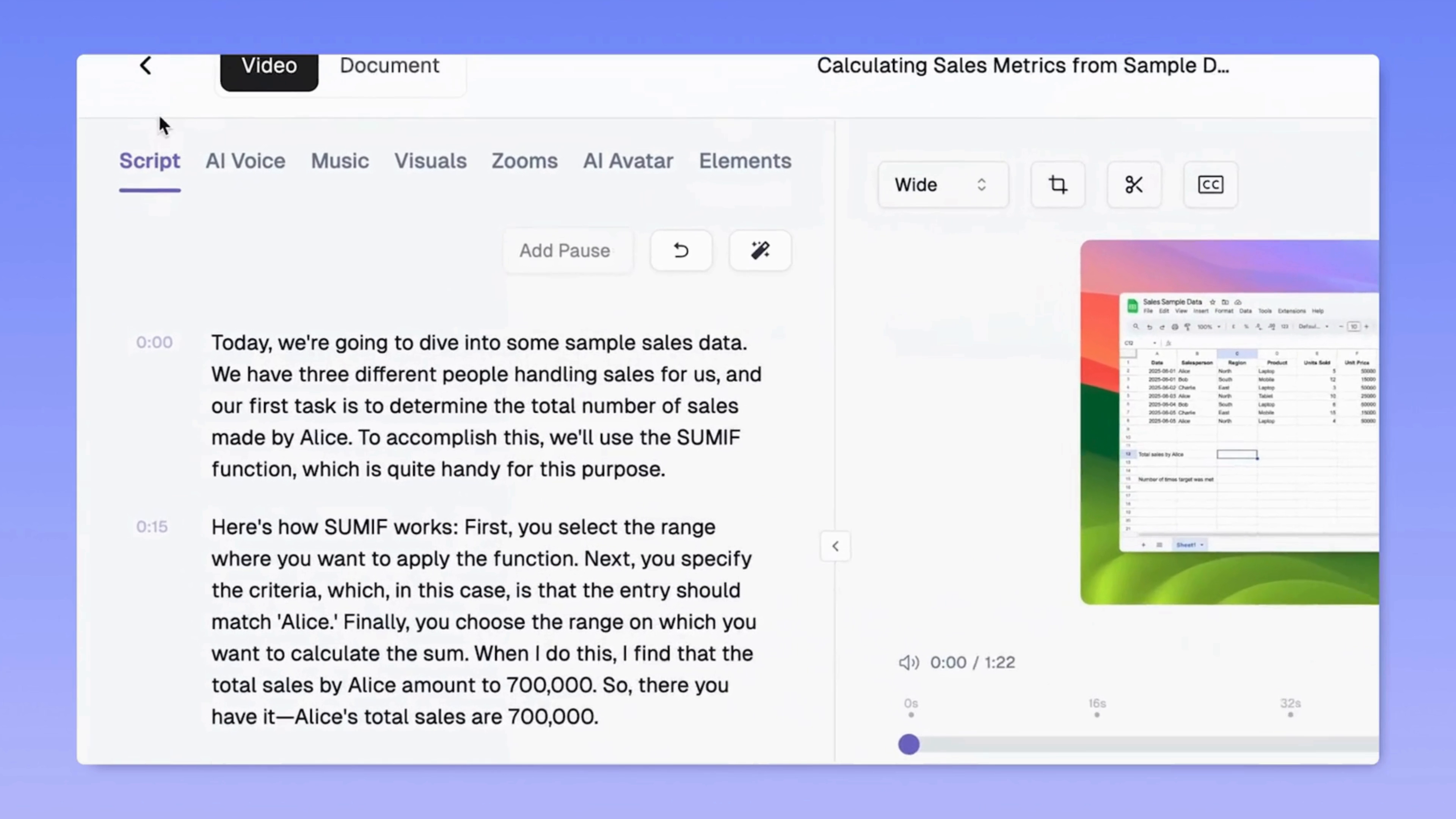Open the Wide aspect ratio dropdown
The width and height of the screenshot is (1456, 819).
click(x=943, y=184)
